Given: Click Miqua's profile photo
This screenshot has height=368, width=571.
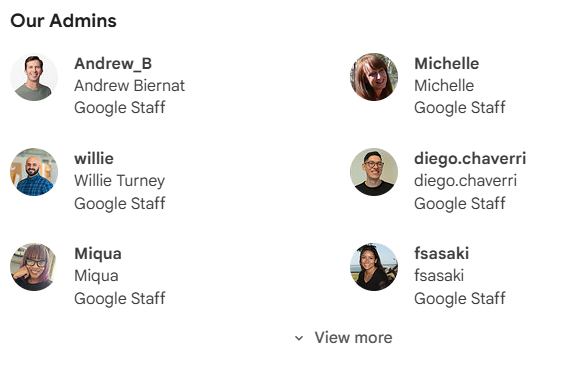Looking at the screenshot, I should pos(34,267).
